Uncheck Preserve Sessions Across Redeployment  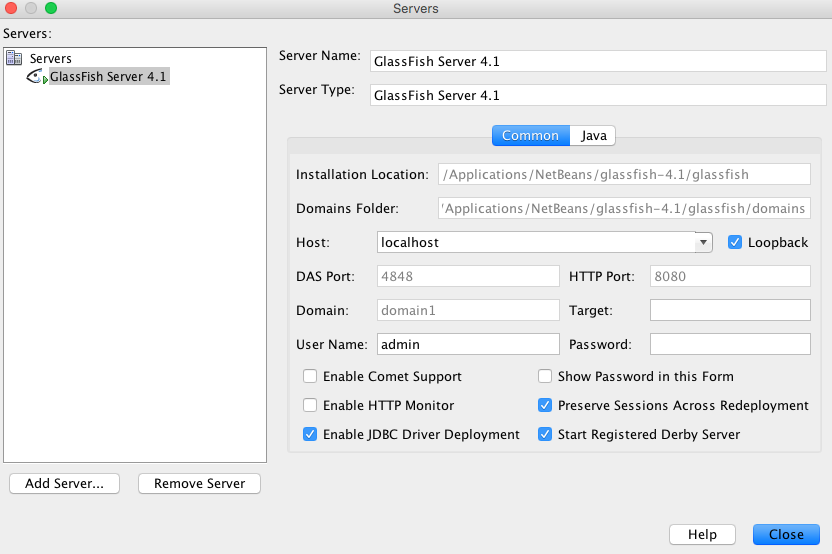coord(545,405)
